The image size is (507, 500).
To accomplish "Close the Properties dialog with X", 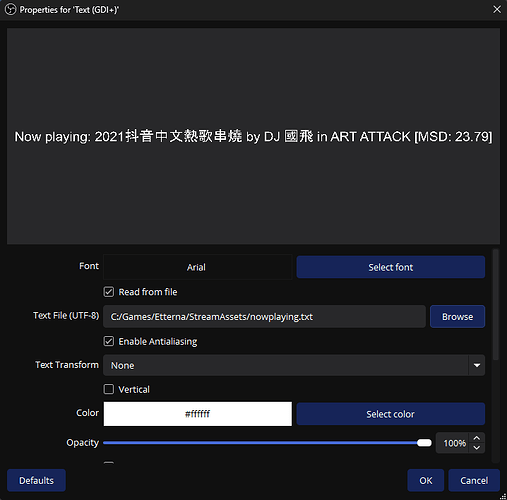I will tap(497, 9).
